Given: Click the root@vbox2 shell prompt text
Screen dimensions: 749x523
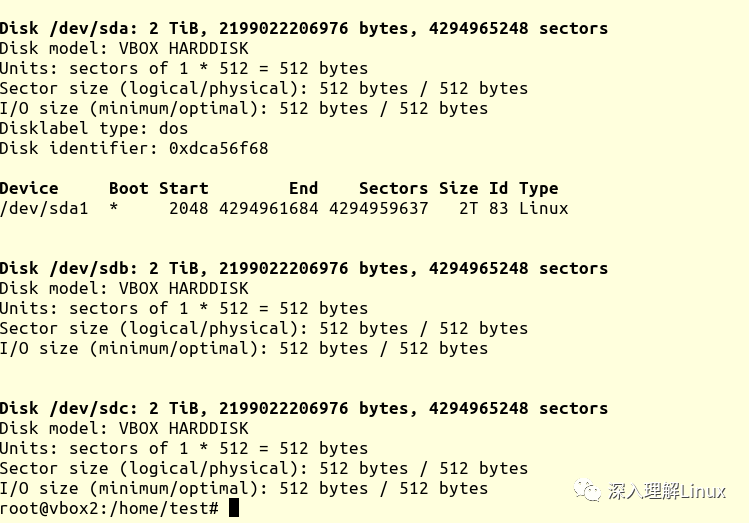Looking at the screenshot, I should (110, 508).
